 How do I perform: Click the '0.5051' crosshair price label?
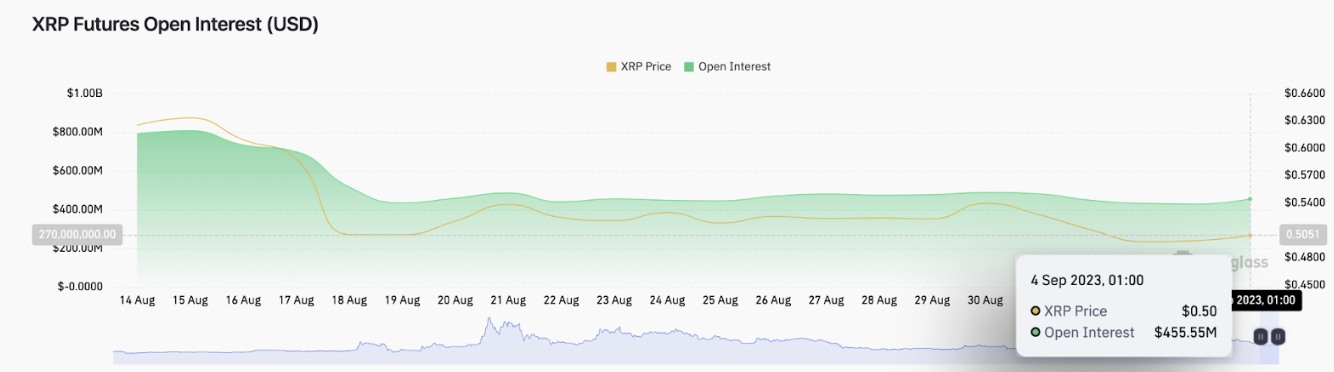pyautogui.click(x=1304, y=236)
